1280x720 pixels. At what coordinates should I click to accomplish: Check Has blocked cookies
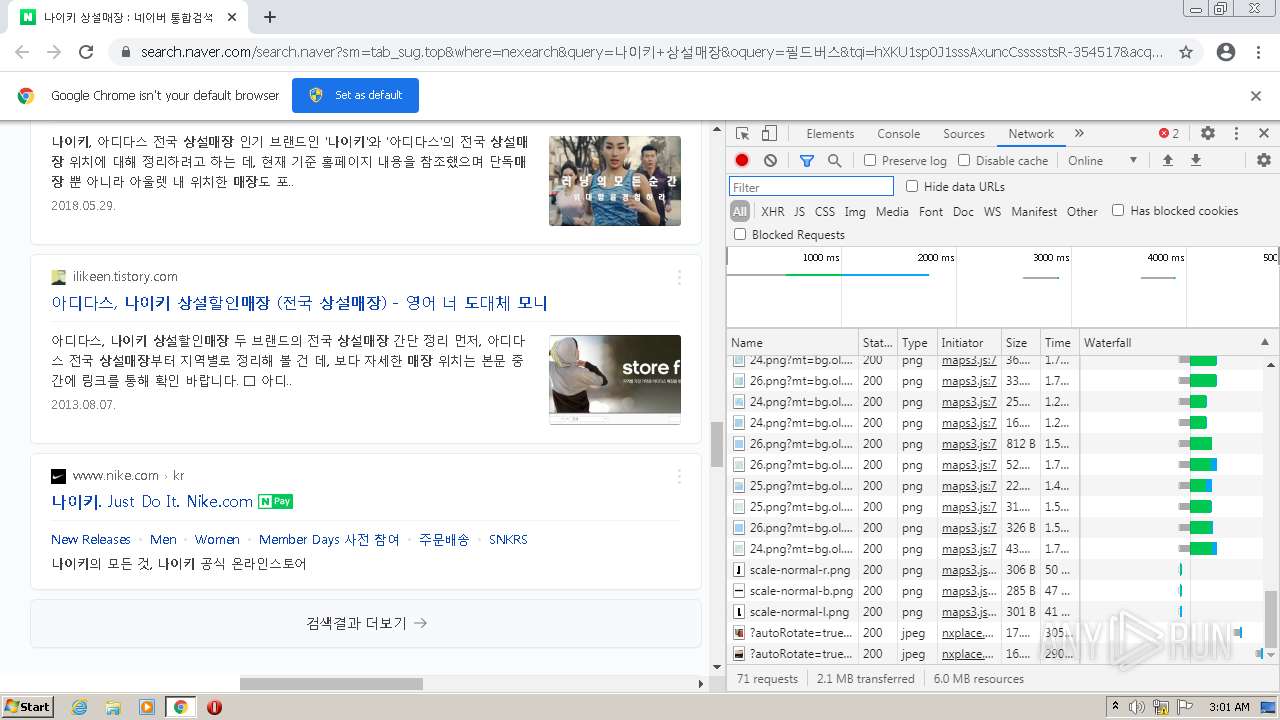pyautogui.click(x=1118, y=210)
